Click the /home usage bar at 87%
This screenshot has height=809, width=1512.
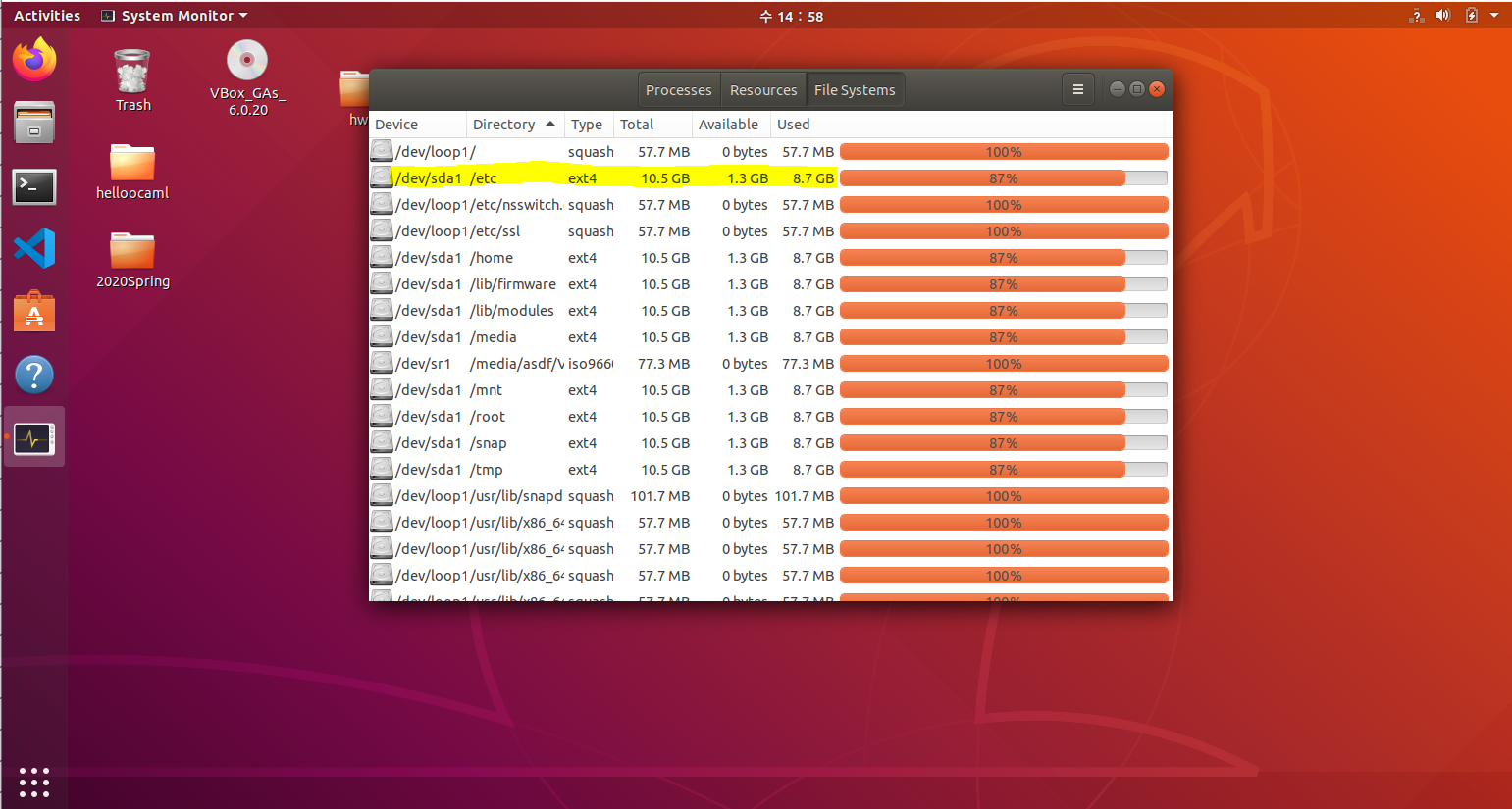pyautogui.click(x=1004, y=257)
